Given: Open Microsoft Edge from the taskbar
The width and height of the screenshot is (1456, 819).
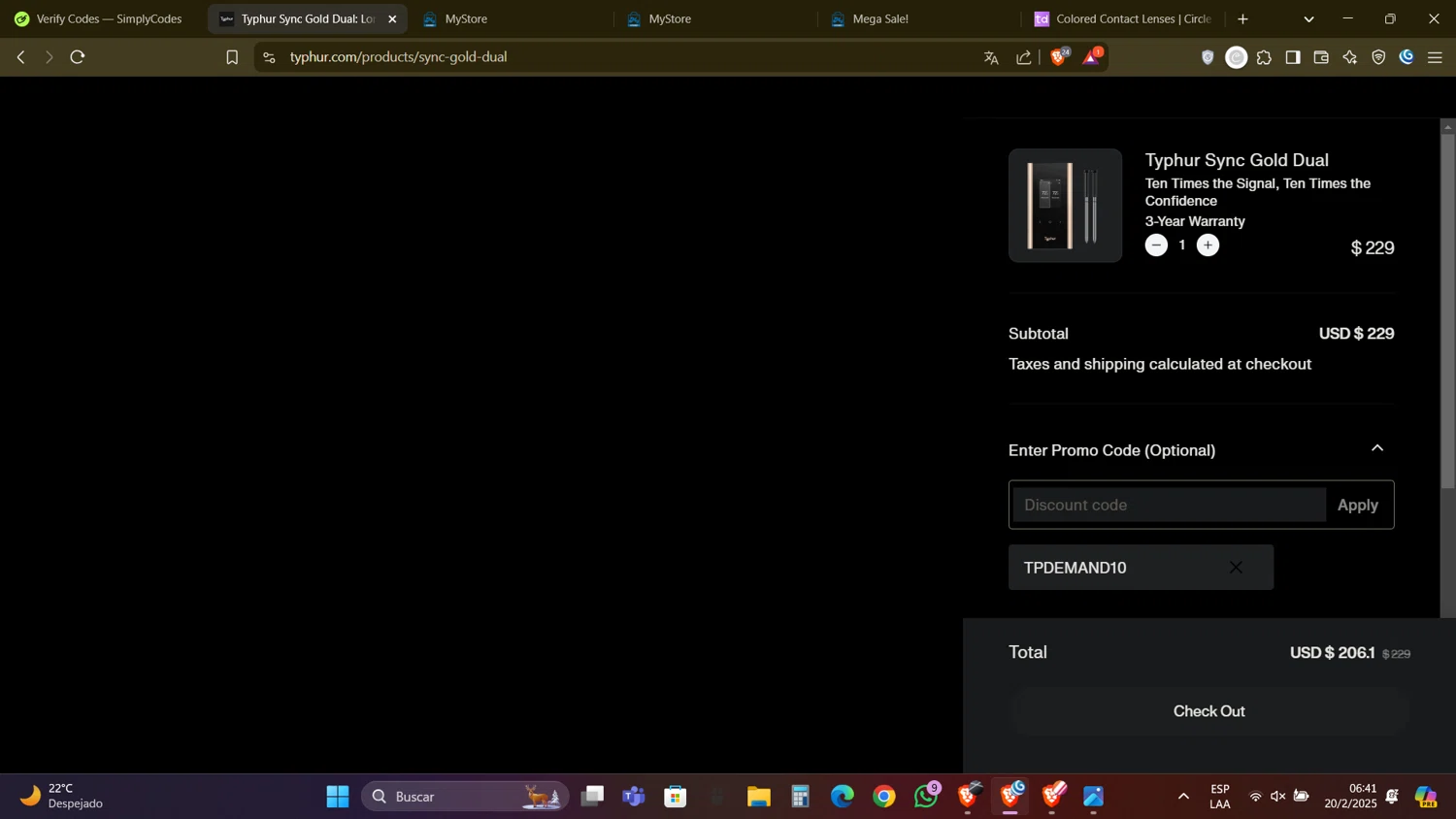Looking at the screenshot, I should coord(843,797).
